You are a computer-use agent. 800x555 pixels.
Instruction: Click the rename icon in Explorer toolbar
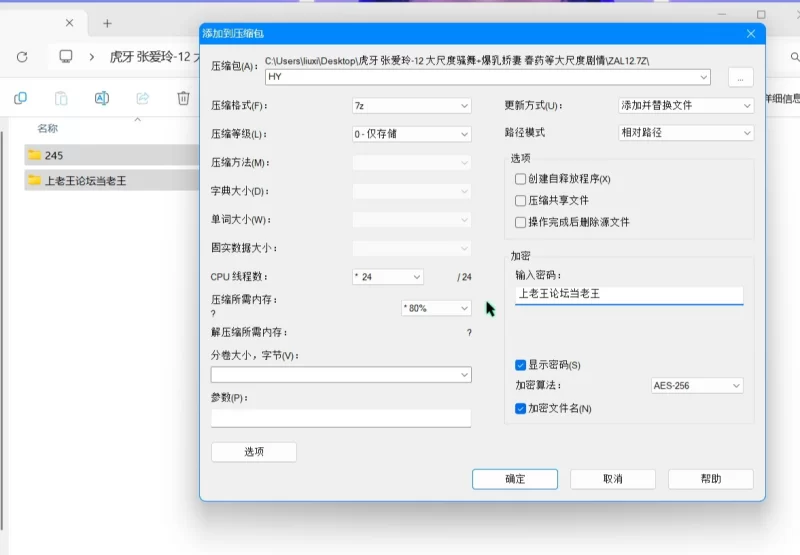tap(102, 98)
